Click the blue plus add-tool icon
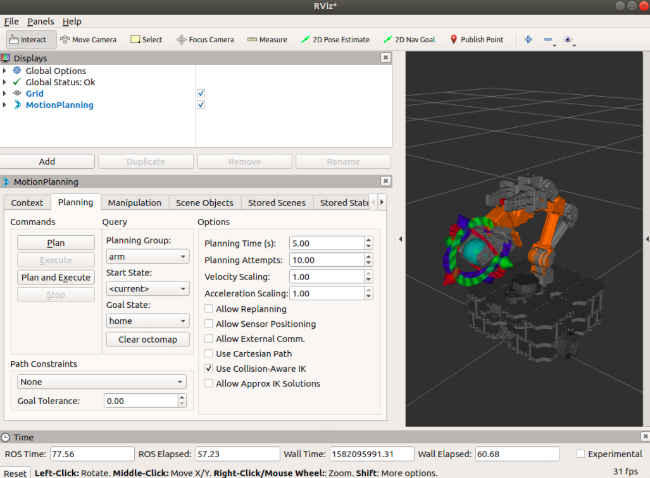 [x=528, y=39]
